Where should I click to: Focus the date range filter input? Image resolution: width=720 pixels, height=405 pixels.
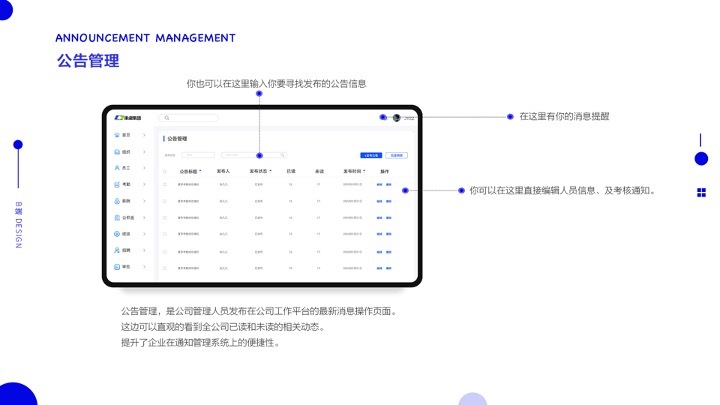pyautogui.click(x=254, y=155)
